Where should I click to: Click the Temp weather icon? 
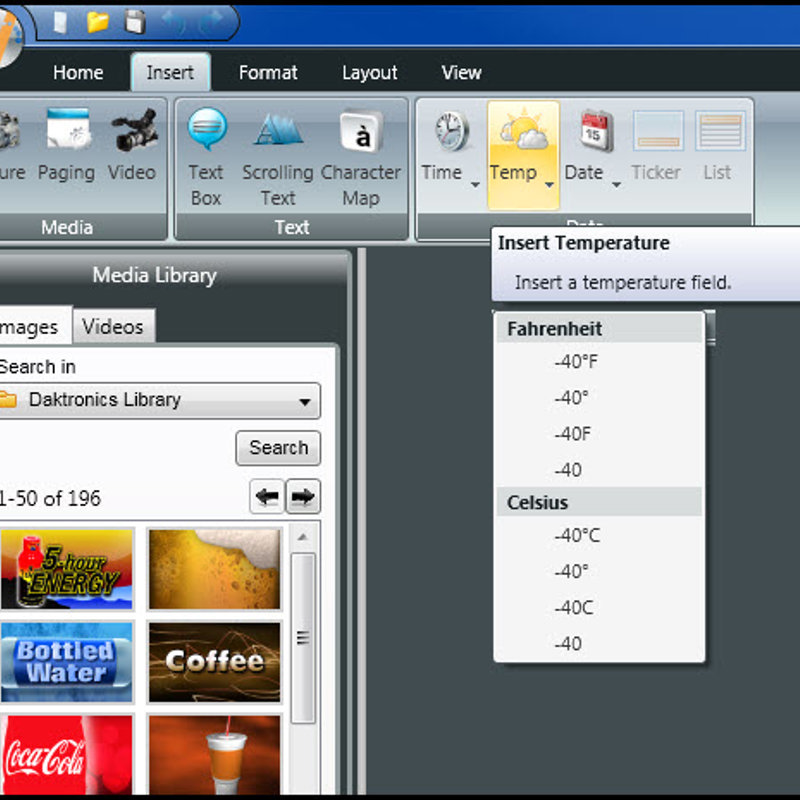point(522,131)
